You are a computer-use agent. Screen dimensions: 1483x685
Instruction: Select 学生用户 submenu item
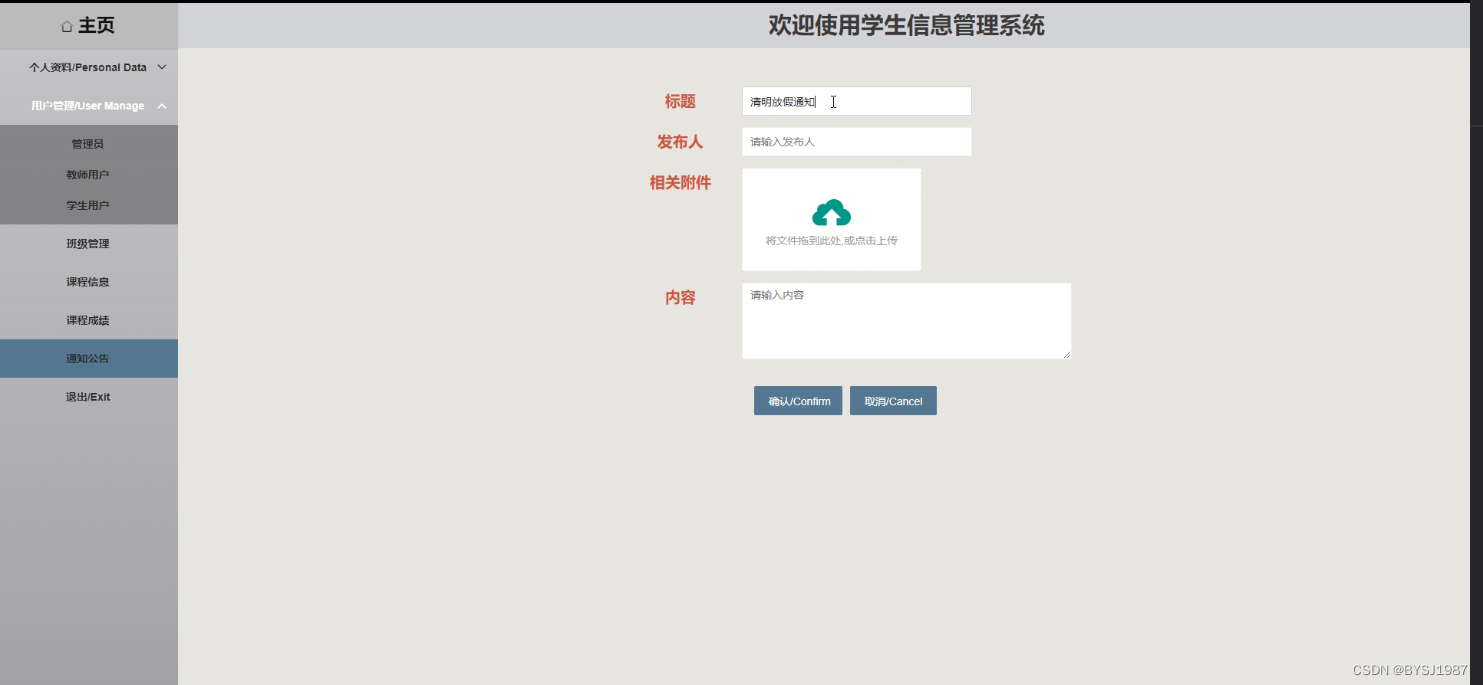(88, 205)
